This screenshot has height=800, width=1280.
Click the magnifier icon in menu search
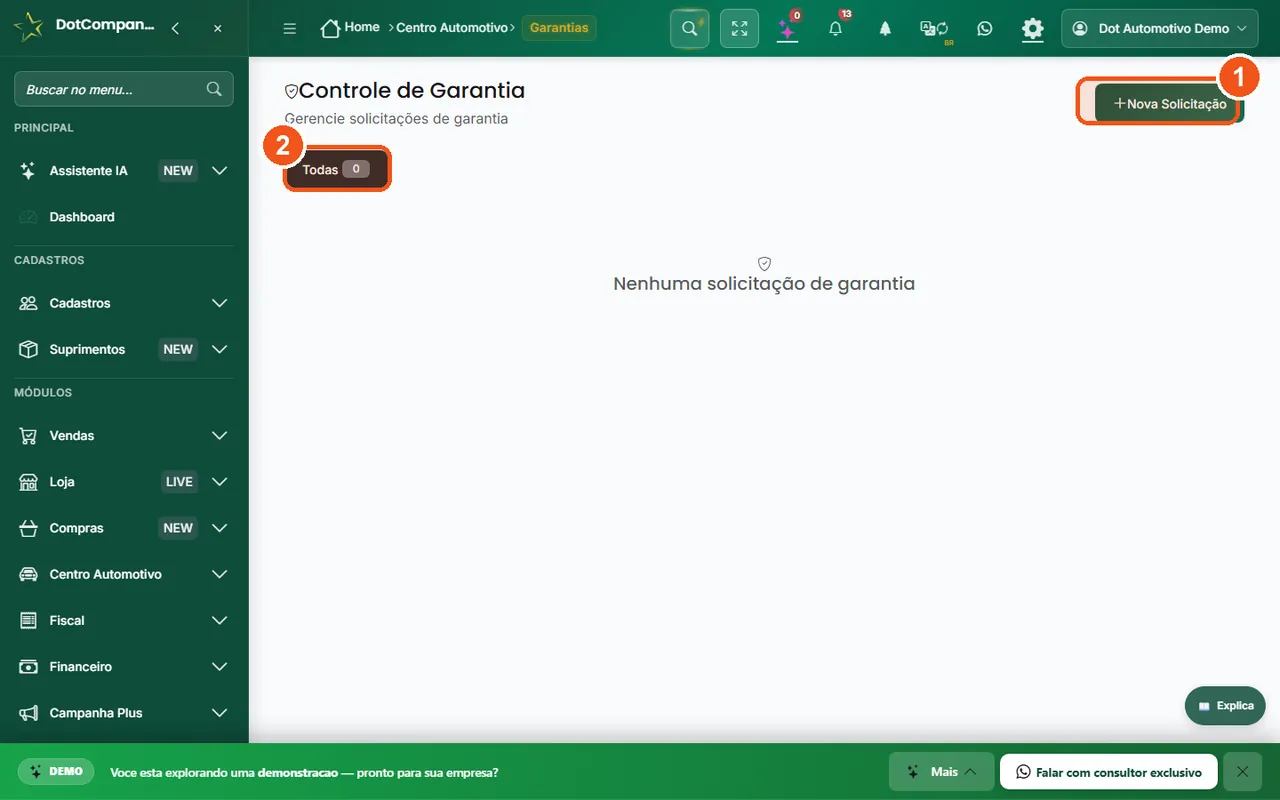click(x=214, y=89)
